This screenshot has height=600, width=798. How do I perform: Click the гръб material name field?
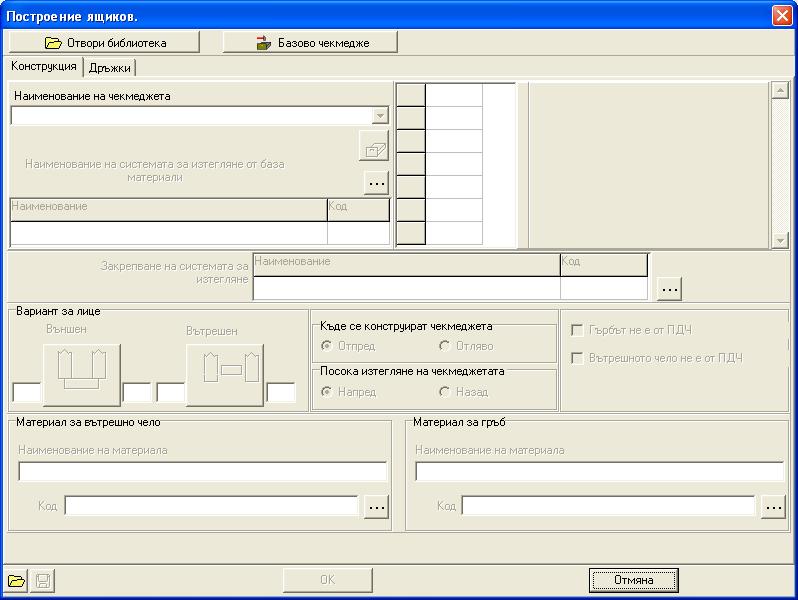pyautogui.click(x=599, y=471)
